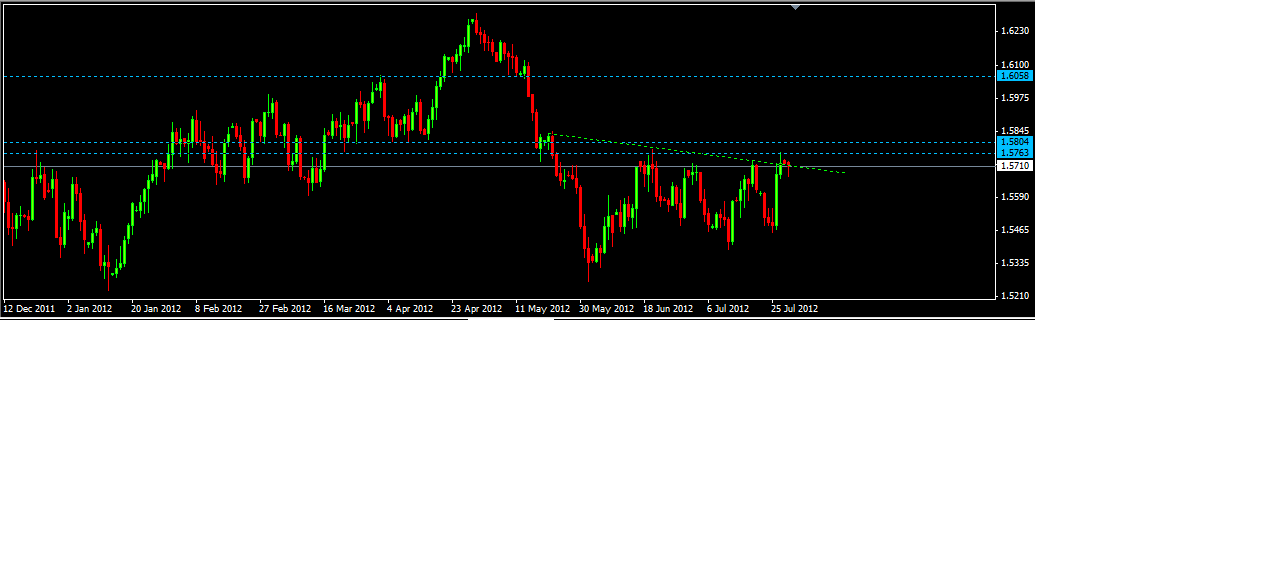Screen dimensions: 1274x576
Task: Select the green dashed descending trendline
Action: [x=698, y=153]
